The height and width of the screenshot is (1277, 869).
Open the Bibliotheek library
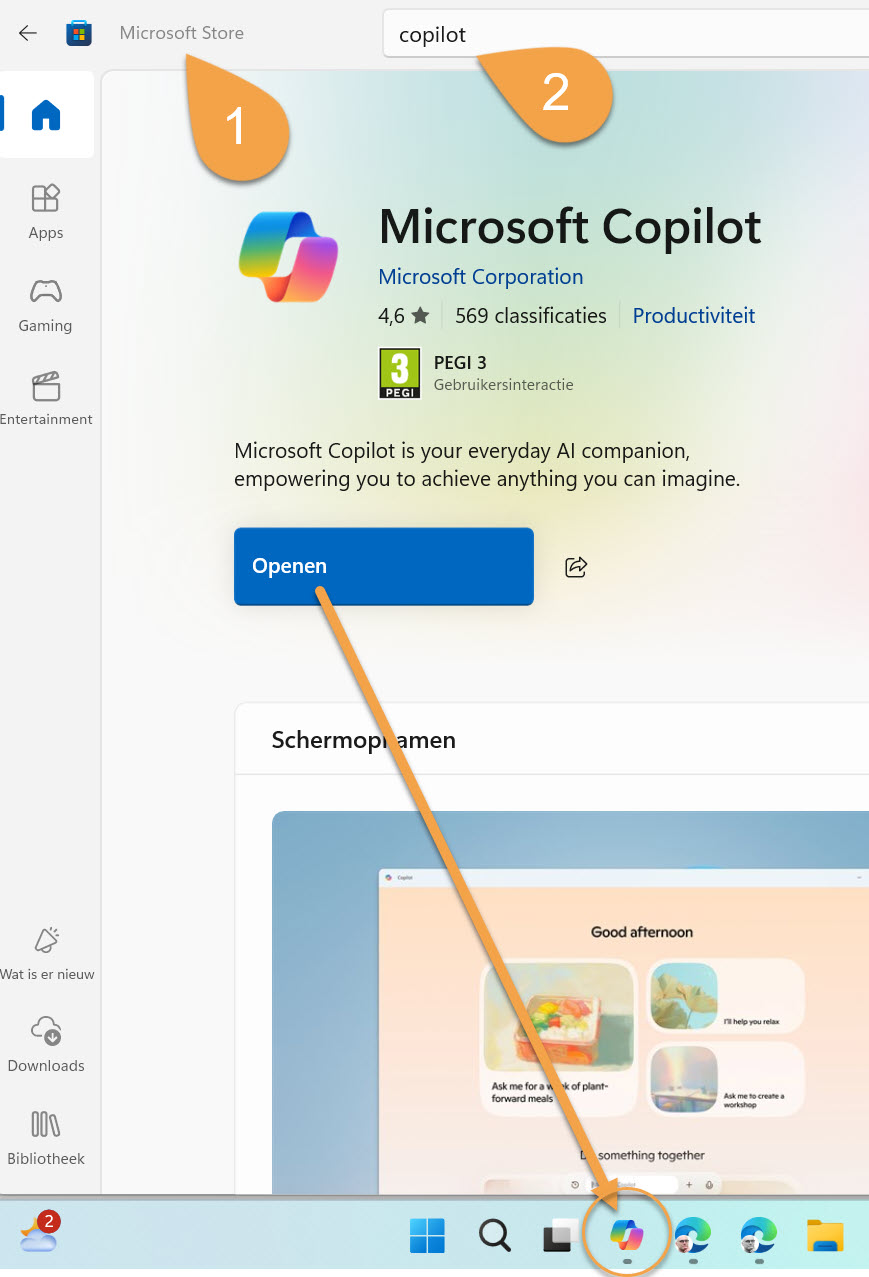pos(46,1138)
